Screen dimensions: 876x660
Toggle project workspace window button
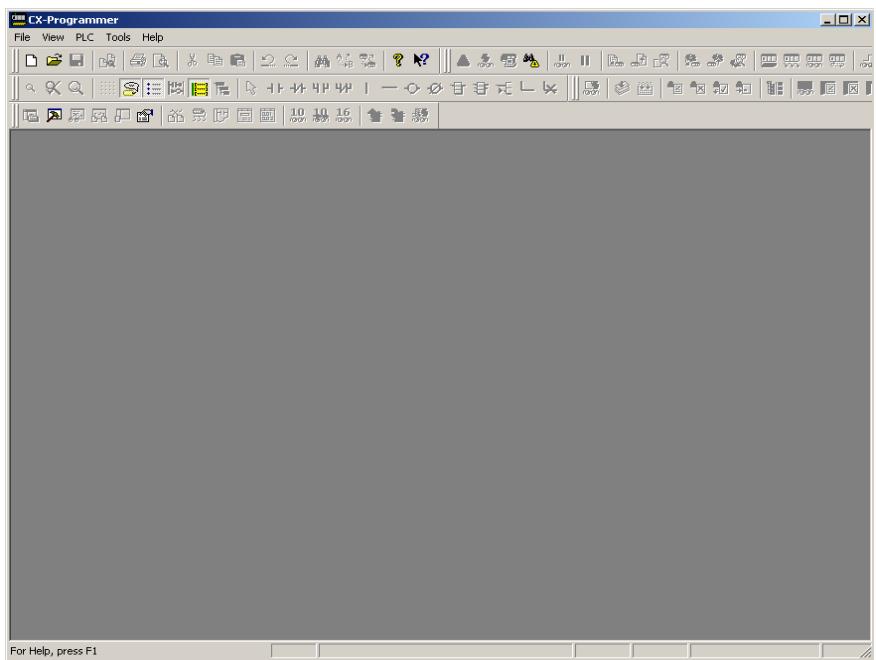[x=31, y=116]
